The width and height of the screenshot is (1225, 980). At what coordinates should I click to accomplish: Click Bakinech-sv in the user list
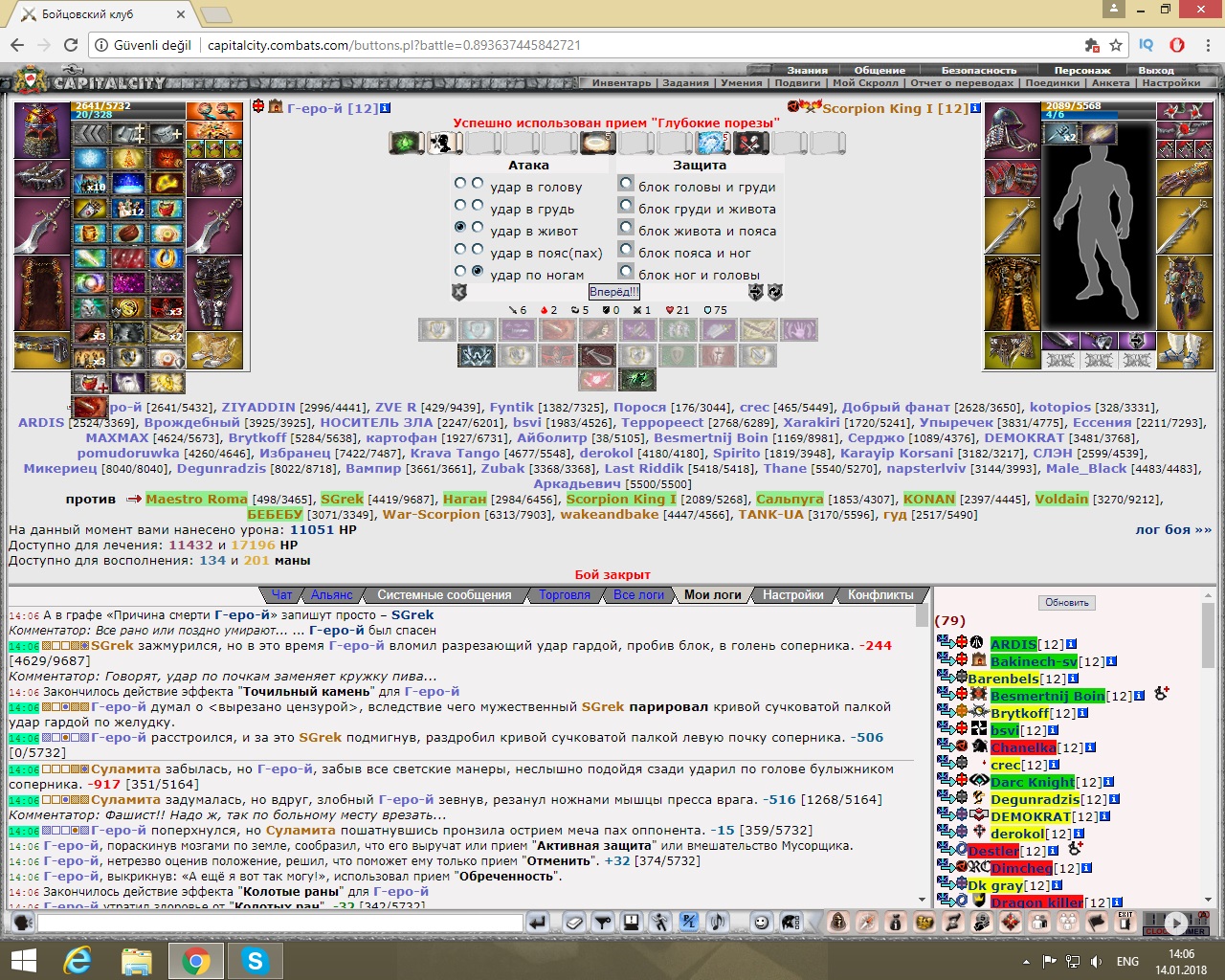tap(1034, 661)
